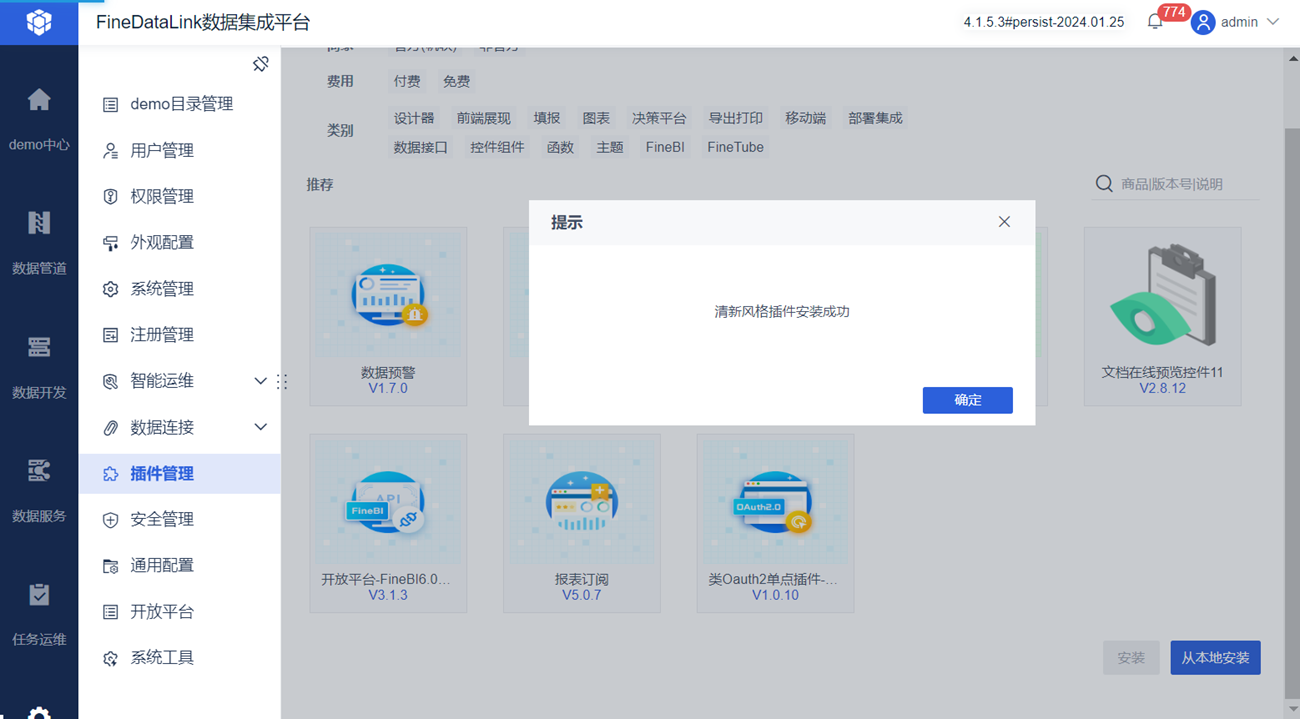Click the admin user avatar icon
1300x719 pixels.
[x=1203, y=22]
